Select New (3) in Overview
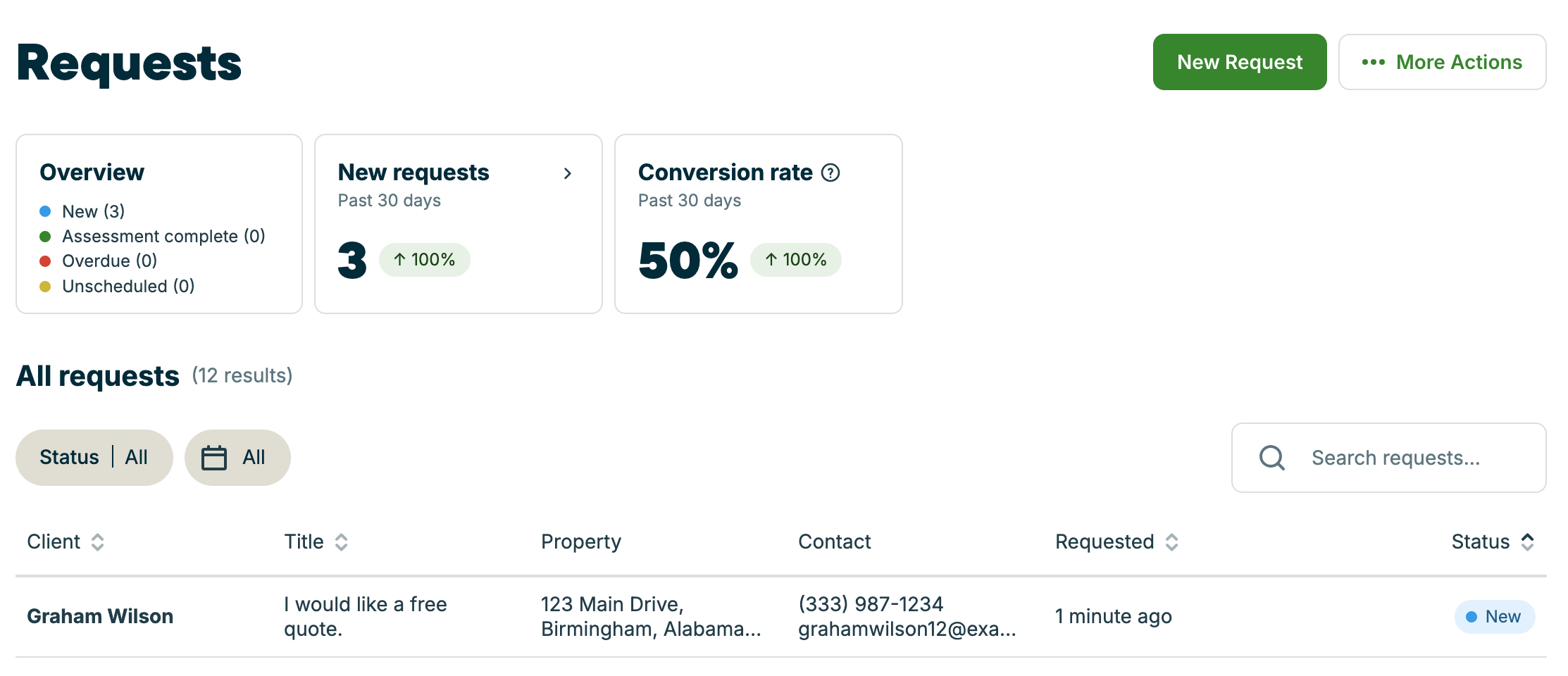Viewport: 1568px width, 676px height. point(82,211)
